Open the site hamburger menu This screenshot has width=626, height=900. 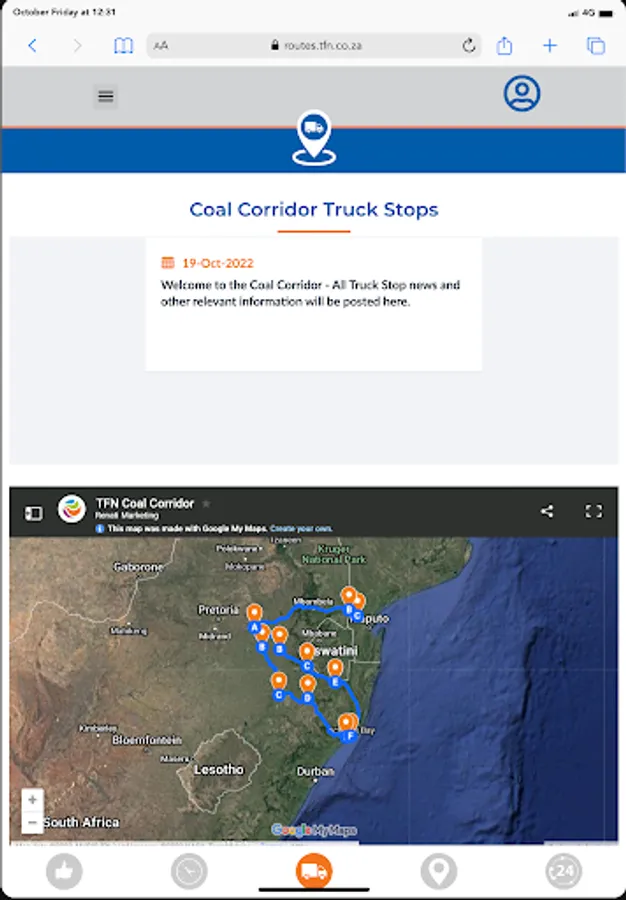pyautogui.click(x=106, y=96)
